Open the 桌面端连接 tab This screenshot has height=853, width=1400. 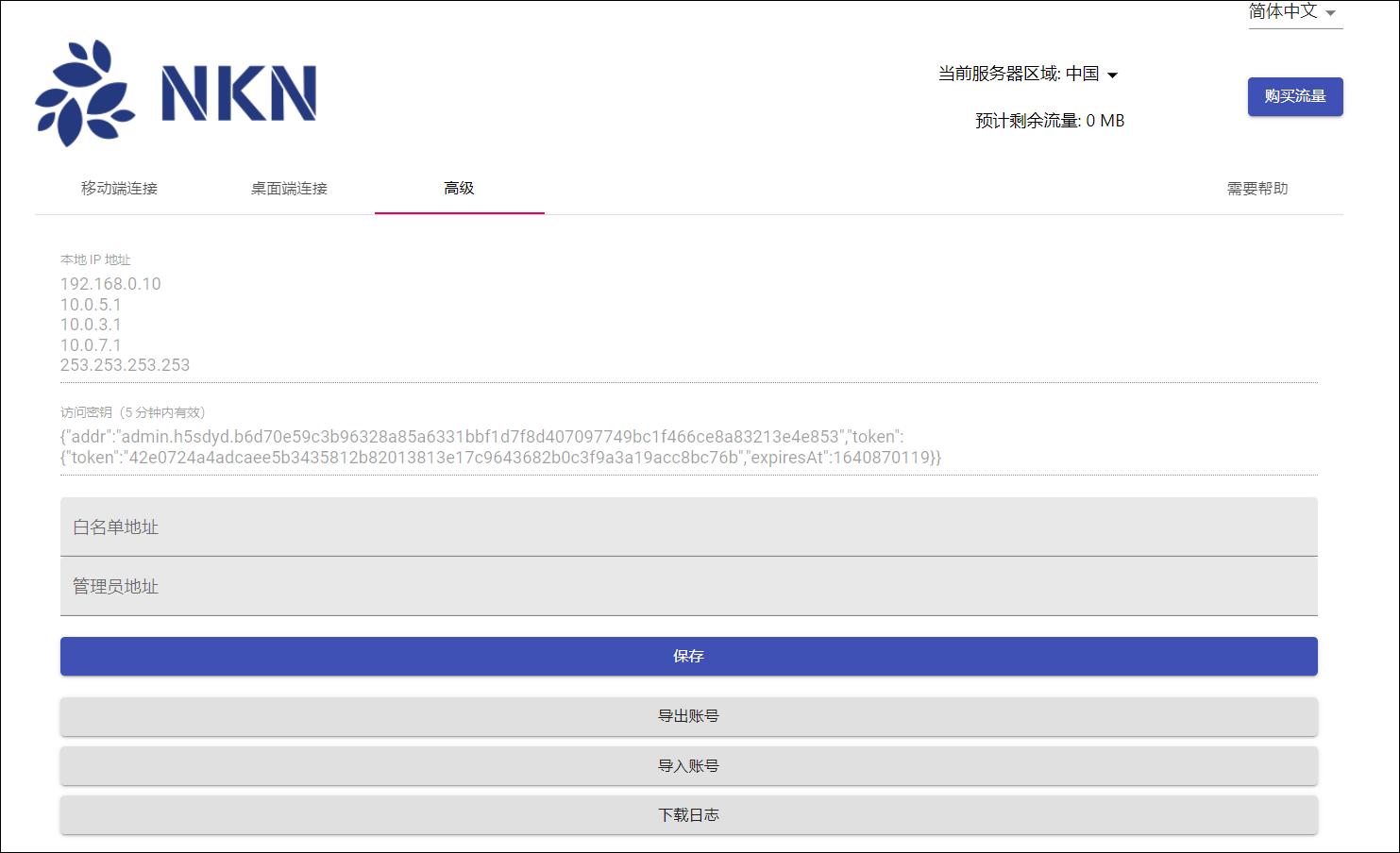[x=288, y=189]
